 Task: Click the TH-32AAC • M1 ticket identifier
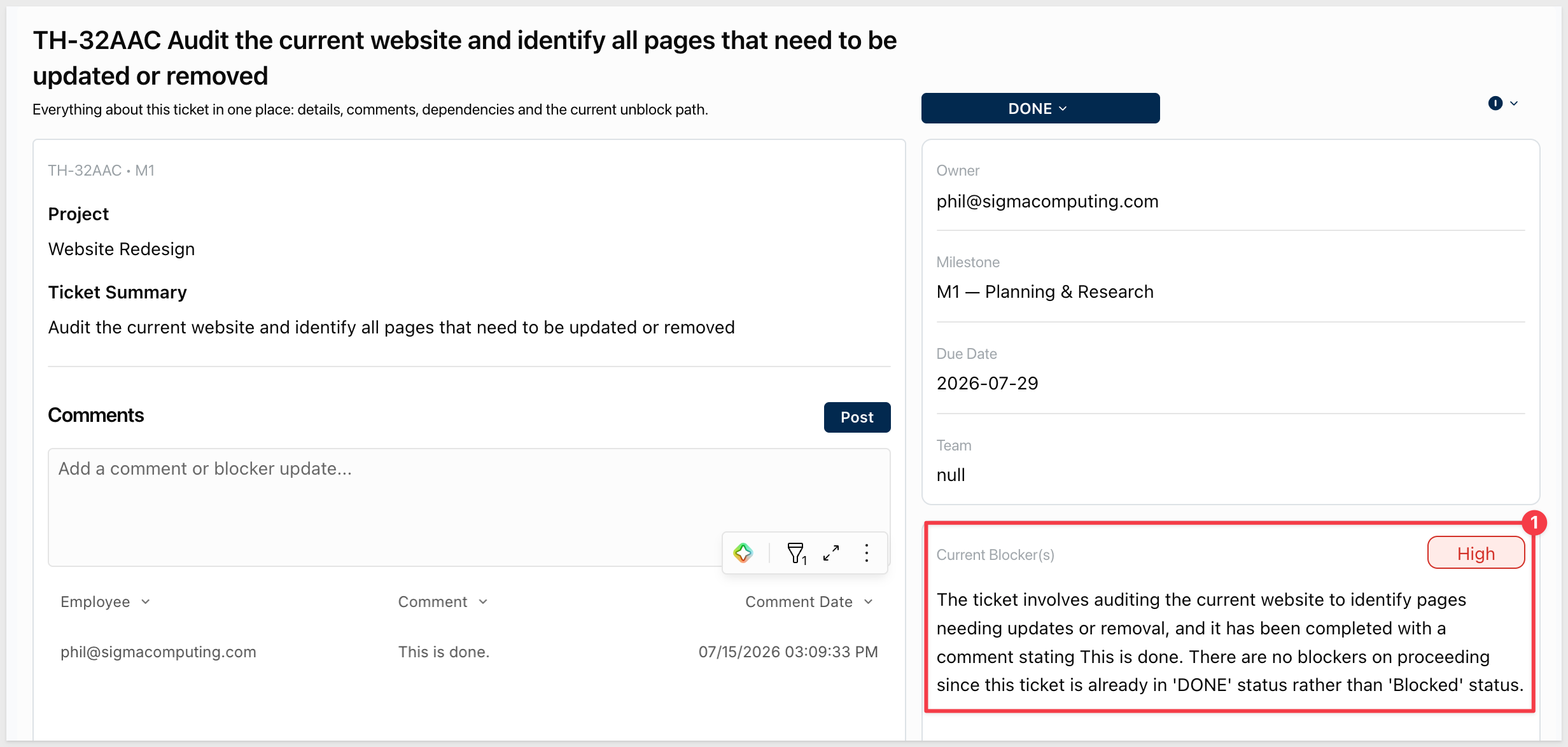pyautogui.click(x=101, y=171)
